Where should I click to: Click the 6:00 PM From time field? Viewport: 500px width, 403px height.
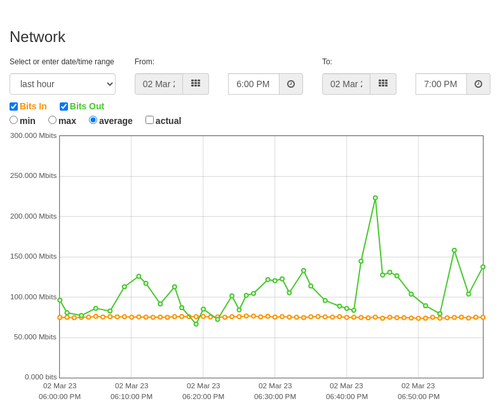click(x=254, y=84)
